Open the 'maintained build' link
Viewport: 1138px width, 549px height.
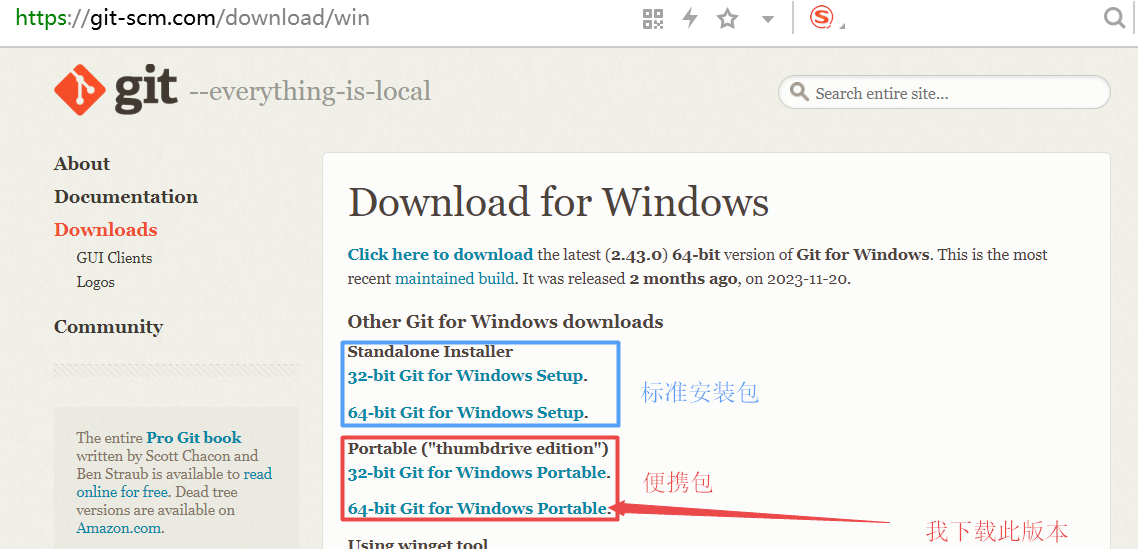click(455, 278)
